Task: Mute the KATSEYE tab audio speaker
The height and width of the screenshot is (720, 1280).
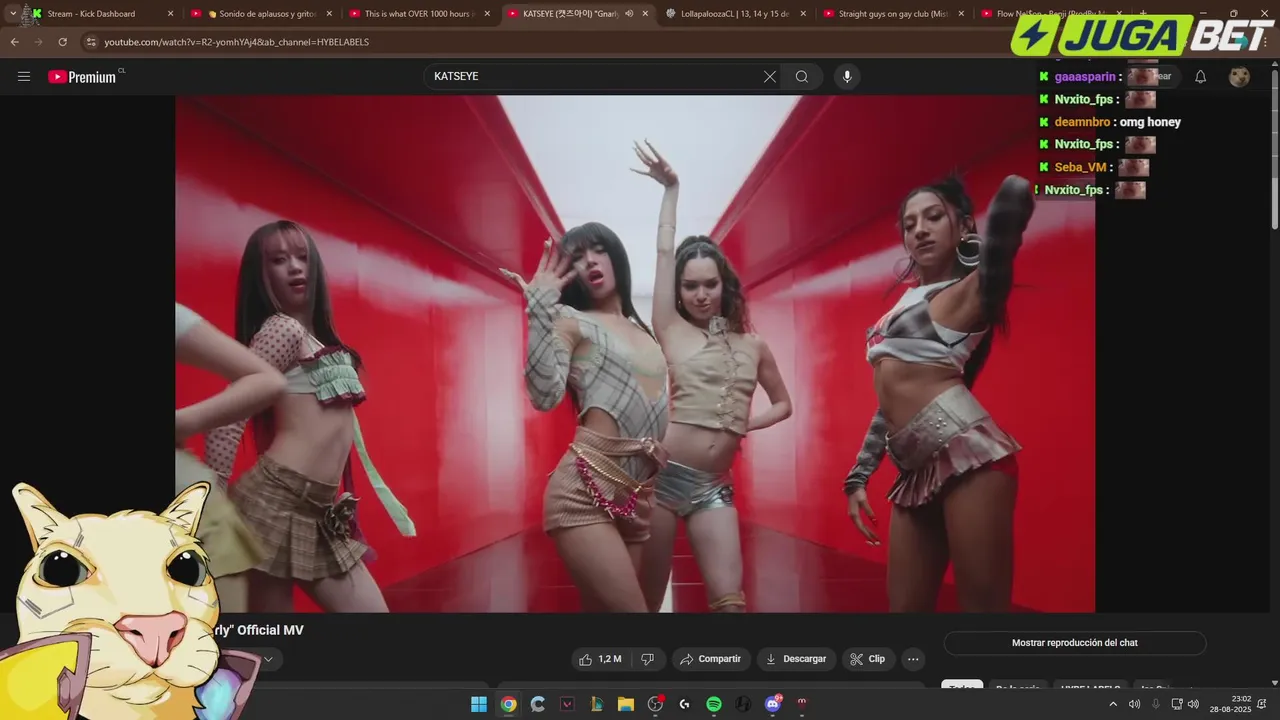Action: (629, 14)
